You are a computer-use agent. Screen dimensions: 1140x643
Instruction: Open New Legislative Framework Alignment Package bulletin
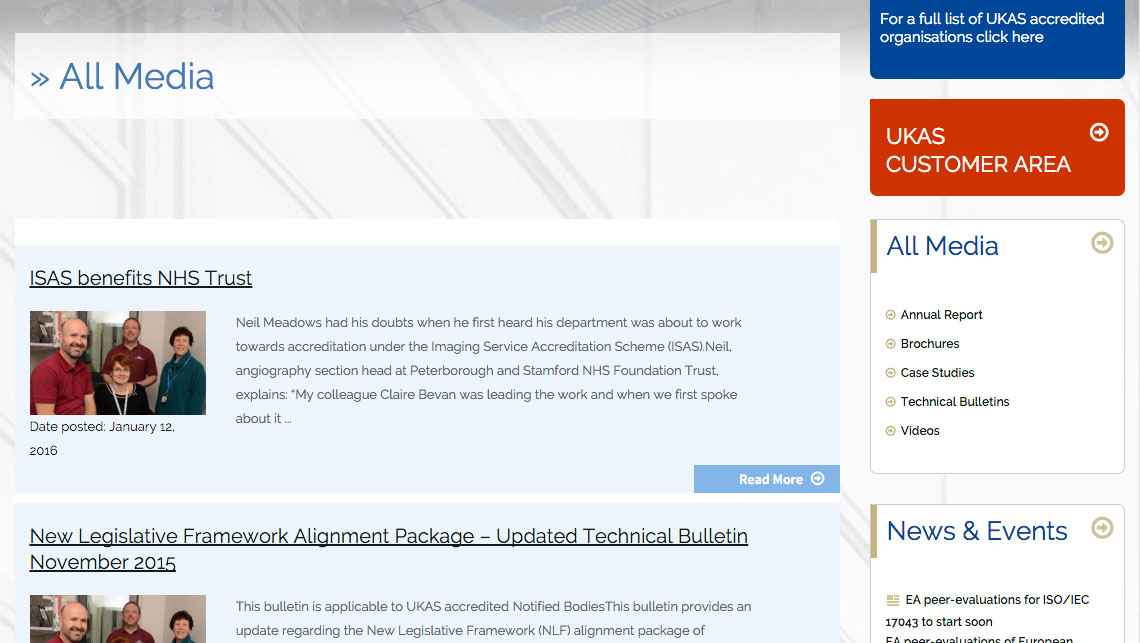[x=388, y=549]
